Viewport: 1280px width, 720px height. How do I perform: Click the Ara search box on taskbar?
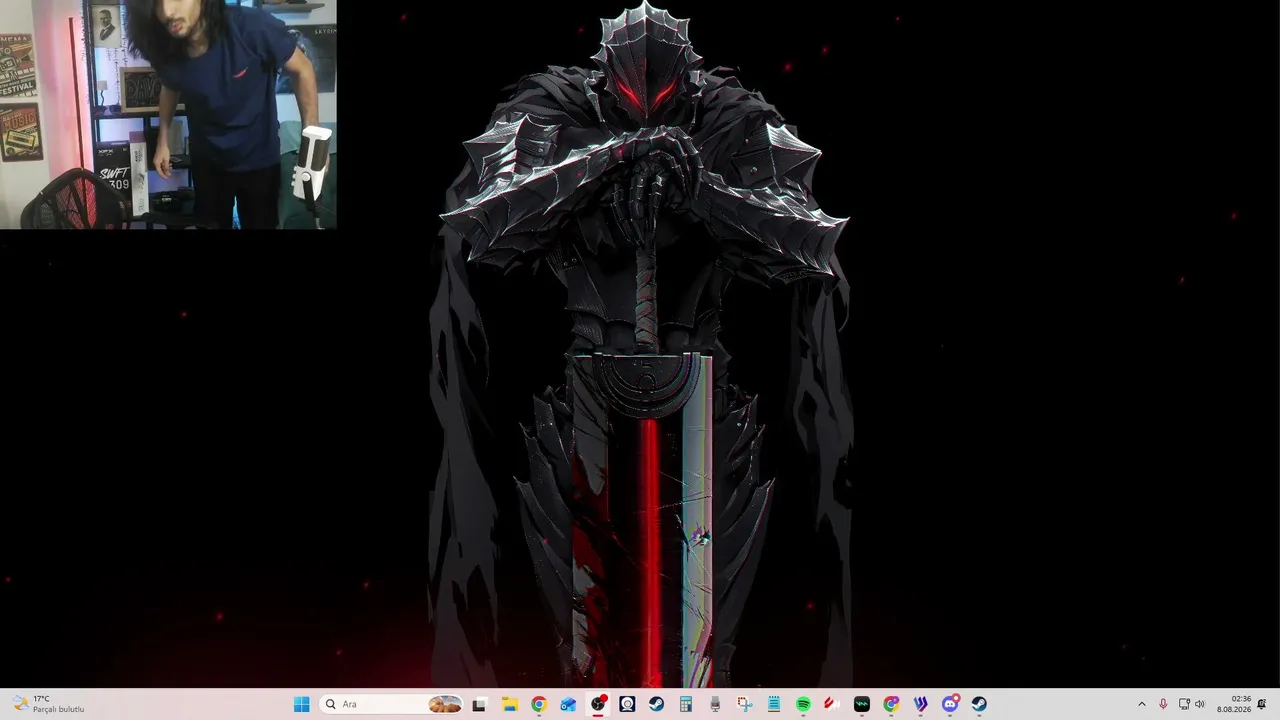coord(392,704)
